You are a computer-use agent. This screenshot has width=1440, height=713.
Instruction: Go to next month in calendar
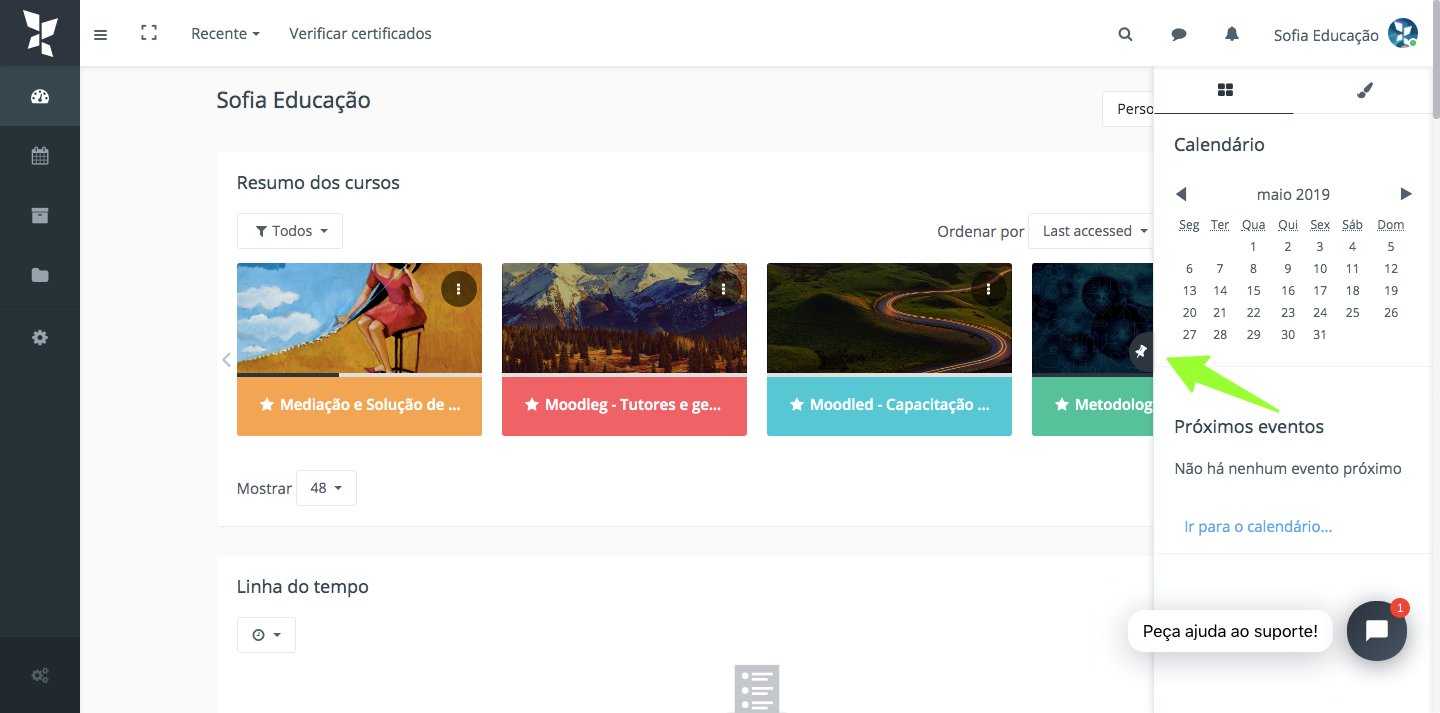(x=1406, y=194)
